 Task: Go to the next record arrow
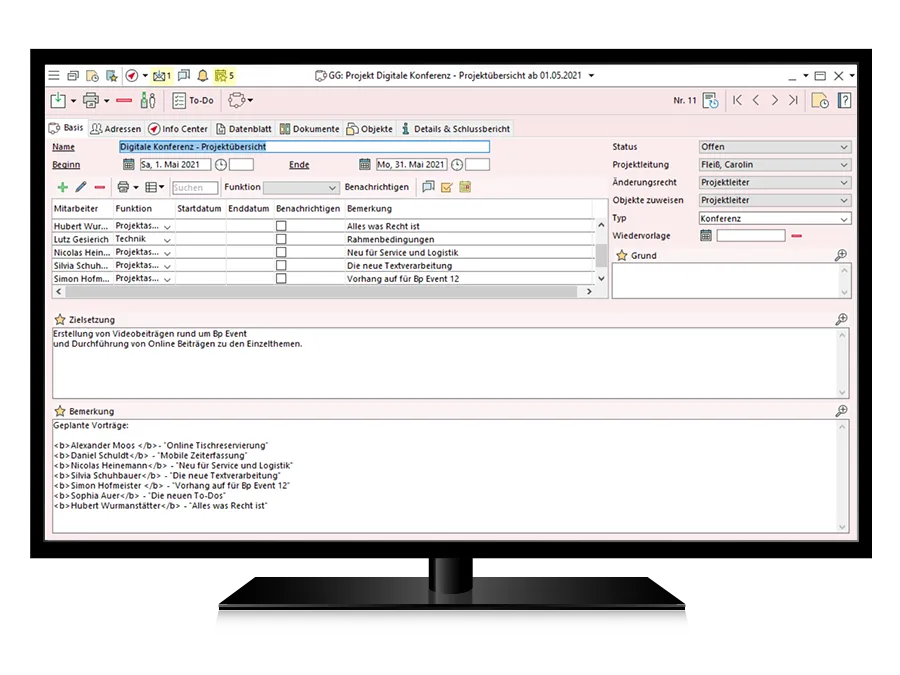pos(774,100)
